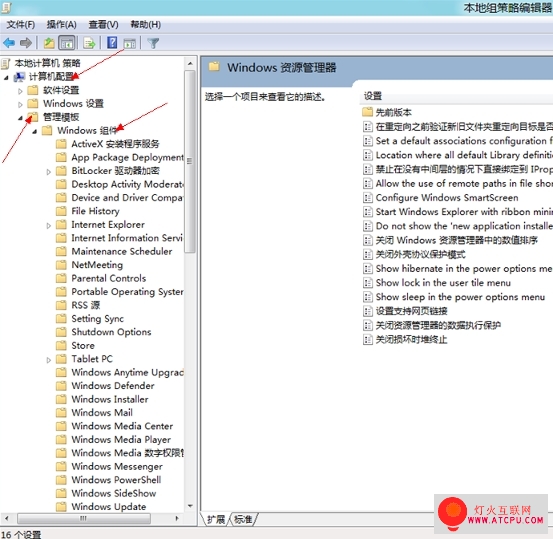Select the Windows Defender folder
Image resolution: width=553 pixels, height=539 pixels.
coord(113,386)
